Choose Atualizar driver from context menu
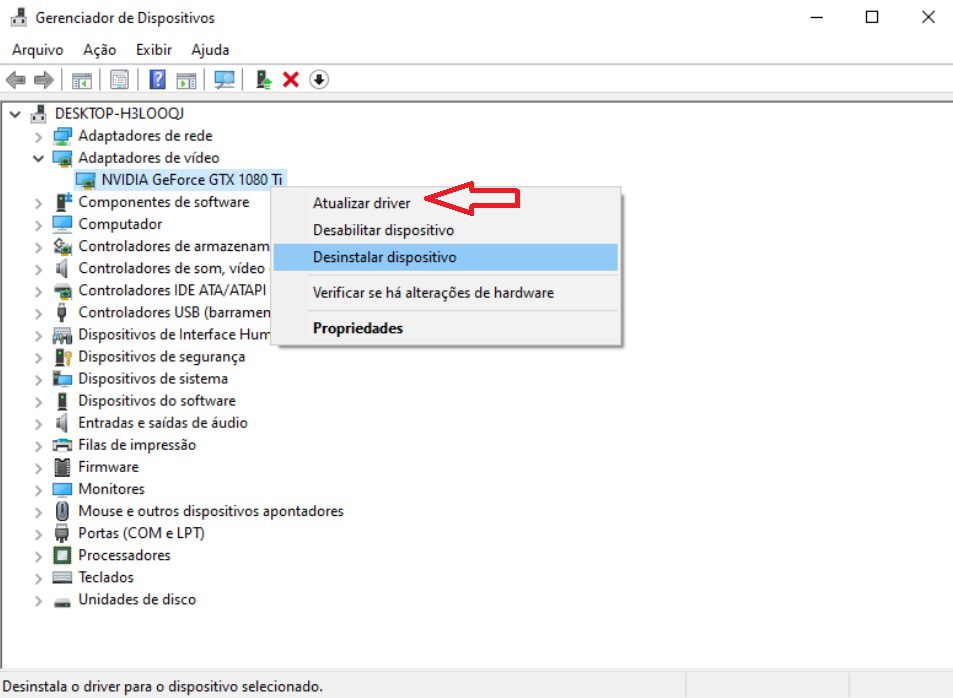 tap(361, 203)
